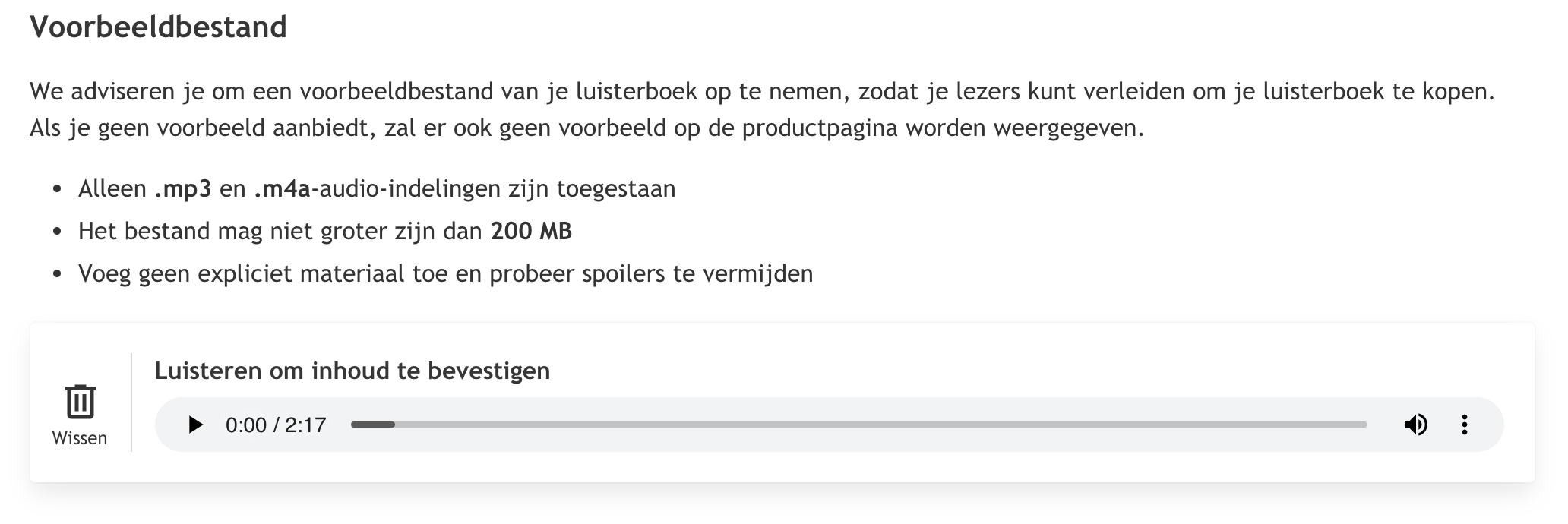Click the 'Als je geen voorbeeld aanbiedt' sentence
Viewport: 1568px width, 524px height.
point(586,128)
